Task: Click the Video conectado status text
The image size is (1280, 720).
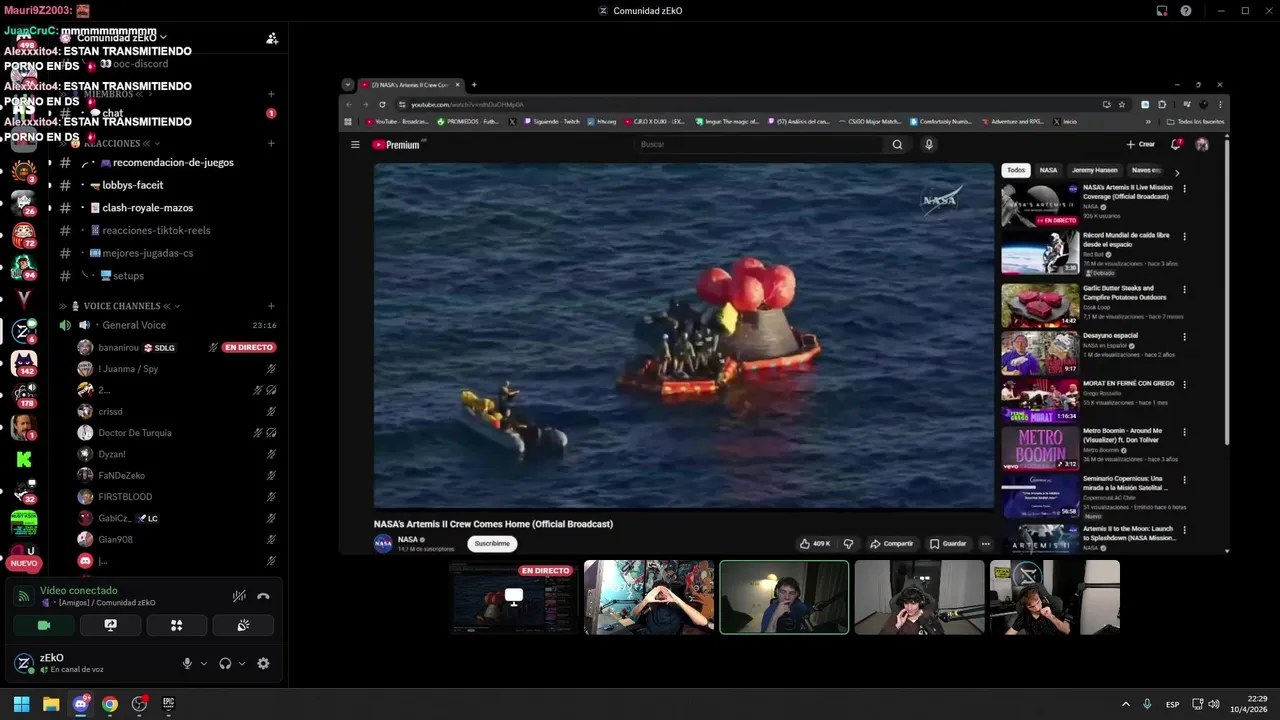Action: click(78, 591)
